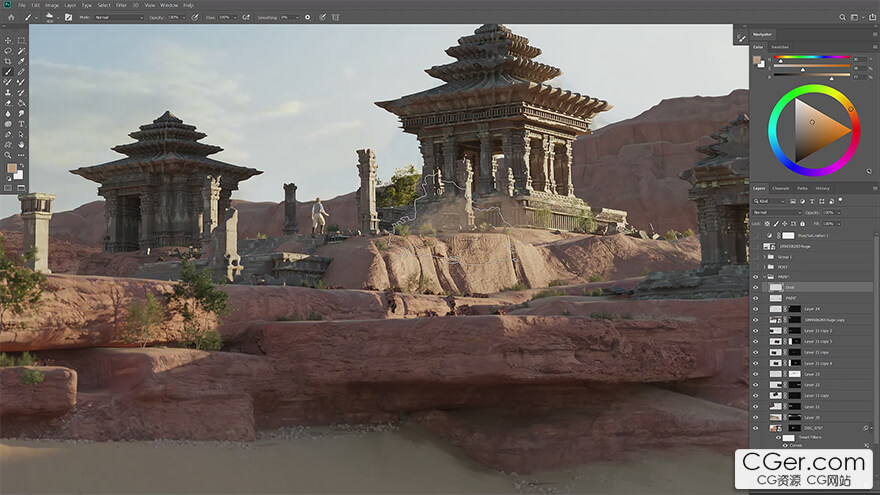Open the Brush Preset picker
This screenshot has height=495, width=880.
[52, 17]
